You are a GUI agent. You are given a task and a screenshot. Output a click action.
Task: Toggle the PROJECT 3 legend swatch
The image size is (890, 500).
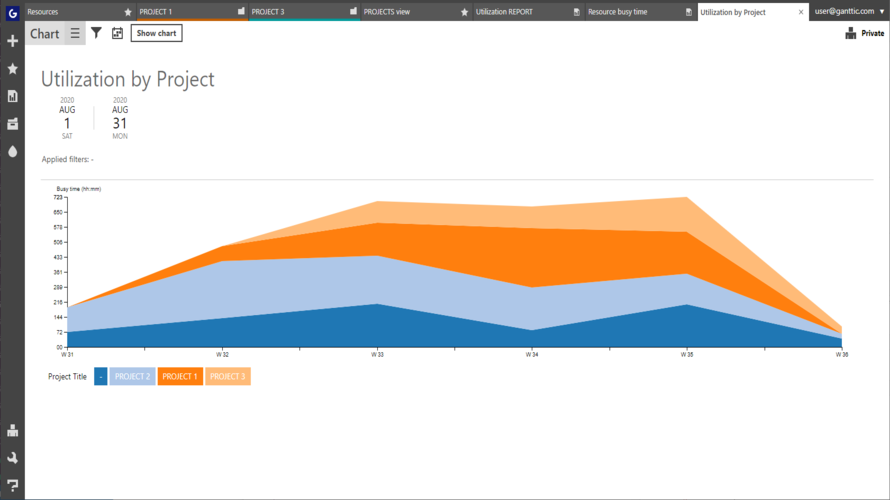pyautogui.click(x=228, y=376)
